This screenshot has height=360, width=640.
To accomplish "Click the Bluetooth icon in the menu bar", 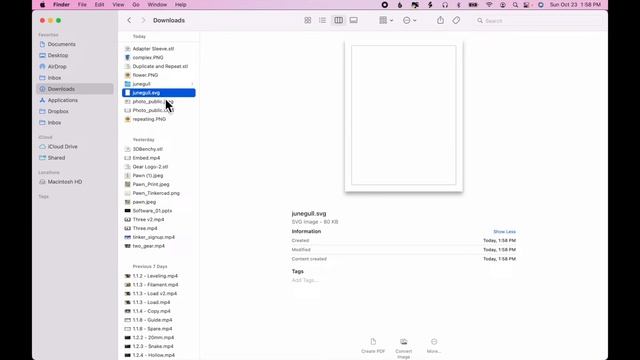I will (458, 5).
